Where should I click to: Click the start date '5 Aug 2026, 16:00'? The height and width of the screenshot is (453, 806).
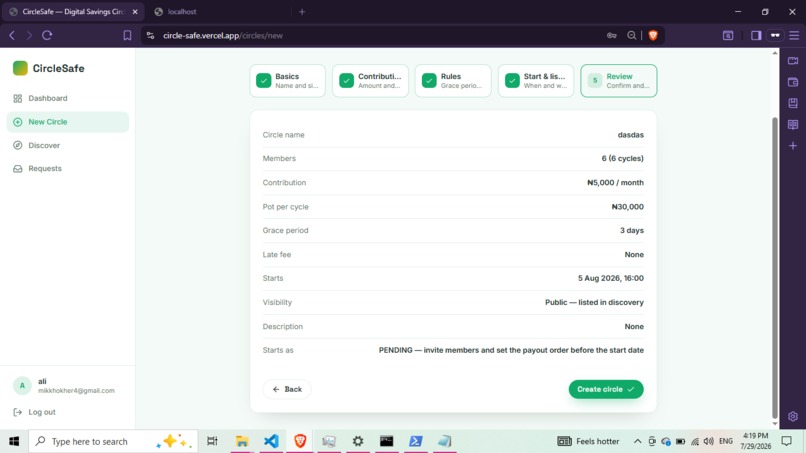tap(611, 278)
